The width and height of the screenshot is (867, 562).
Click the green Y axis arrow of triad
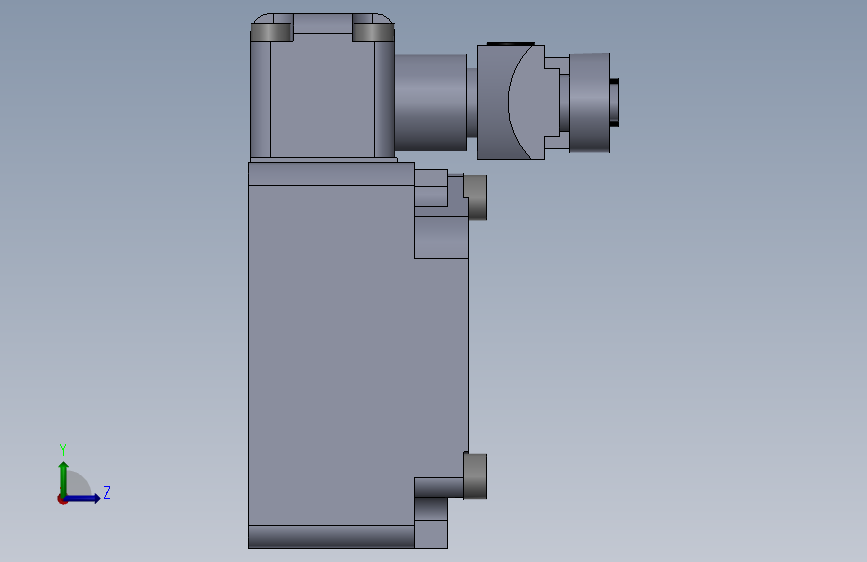click(63, 479)
